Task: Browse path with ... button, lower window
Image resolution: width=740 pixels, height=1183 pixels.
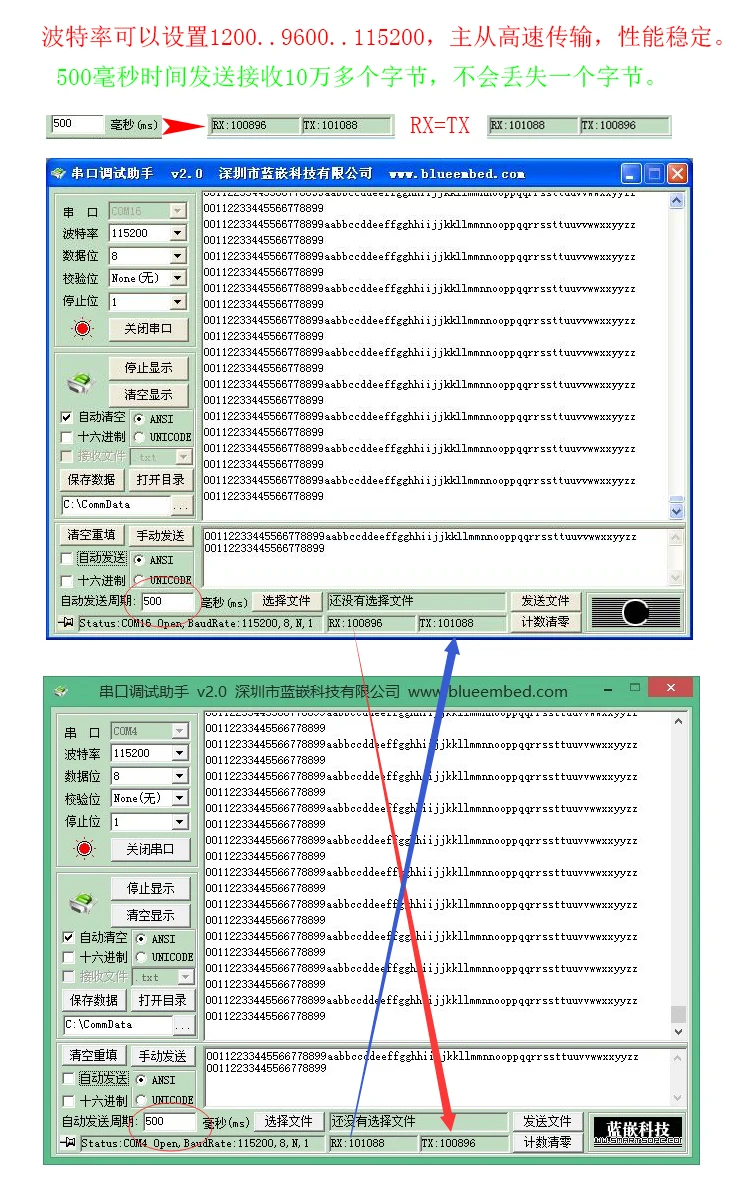Action: click(183, 1026)
